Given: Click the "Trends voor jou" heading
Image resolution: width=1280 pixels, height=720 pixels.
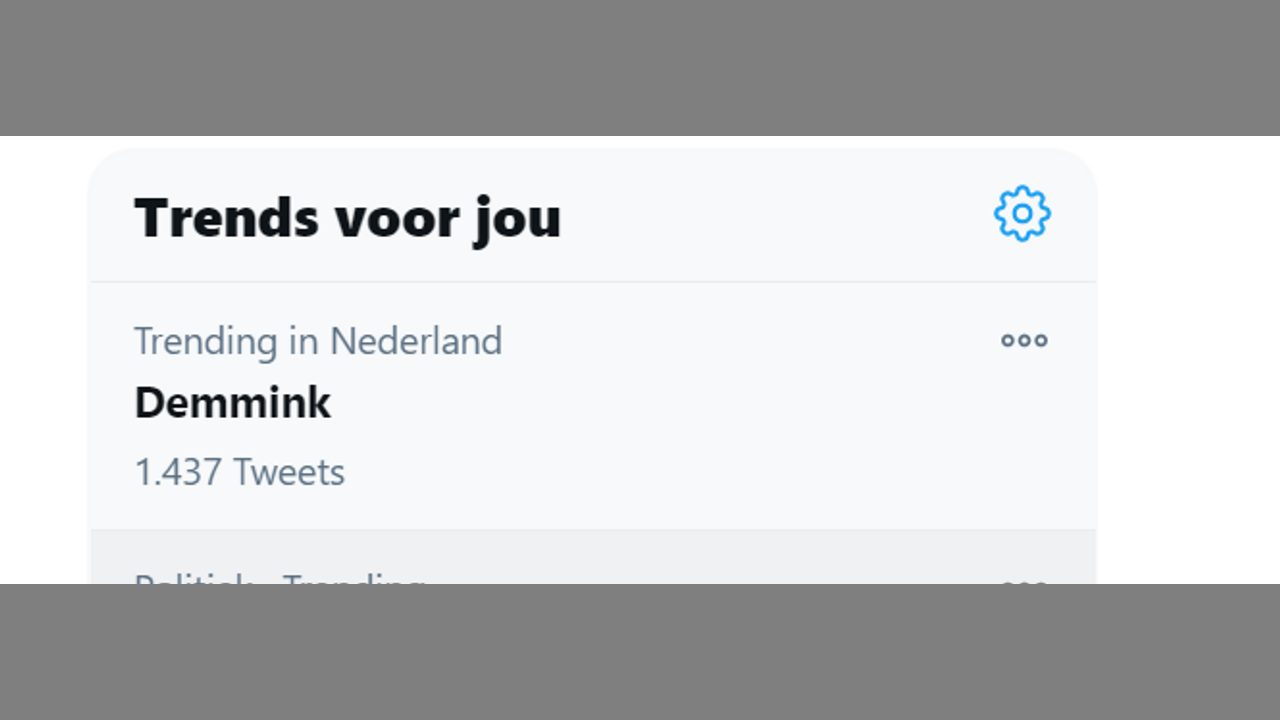Looking at the screenshot, I should tap(347, 217).
